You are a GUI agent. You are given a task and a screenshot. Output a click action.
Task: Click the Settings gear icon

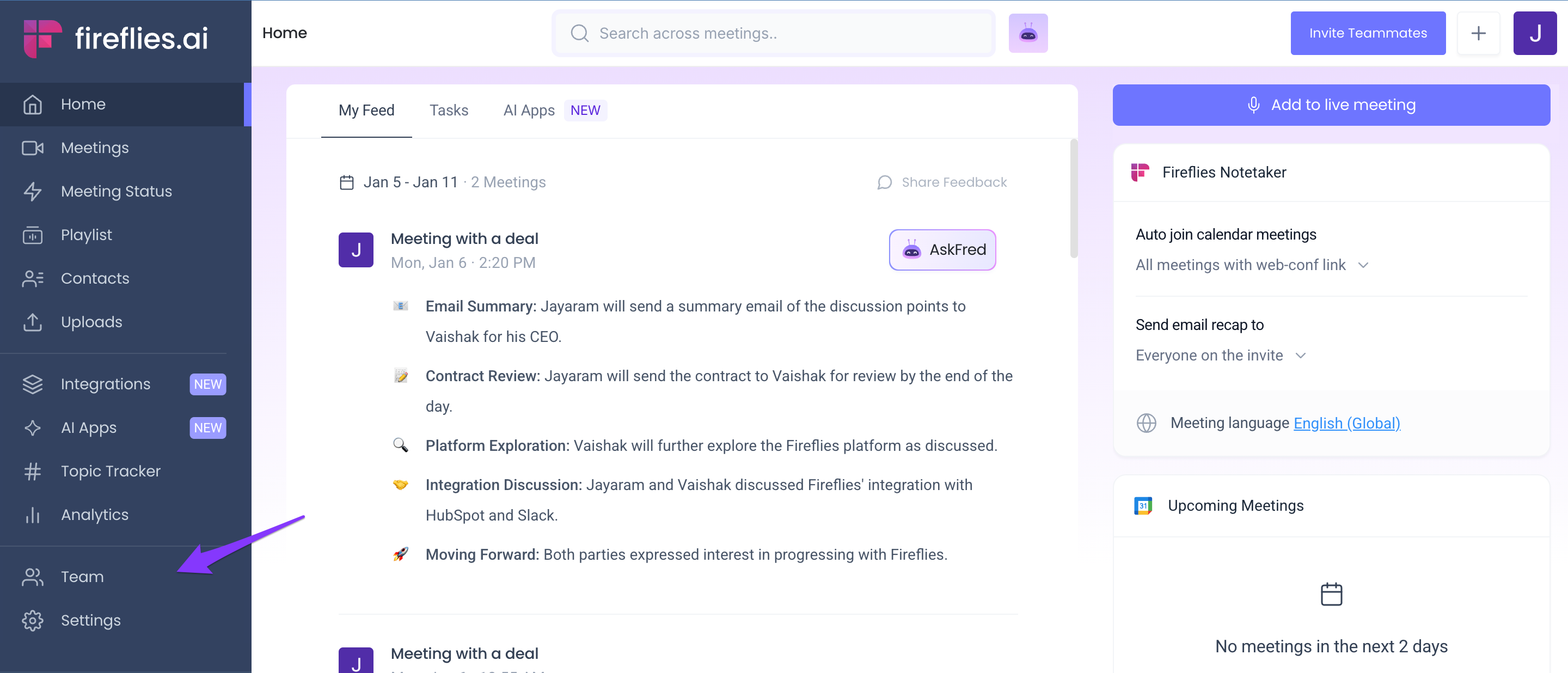click(x=32, y=620)
